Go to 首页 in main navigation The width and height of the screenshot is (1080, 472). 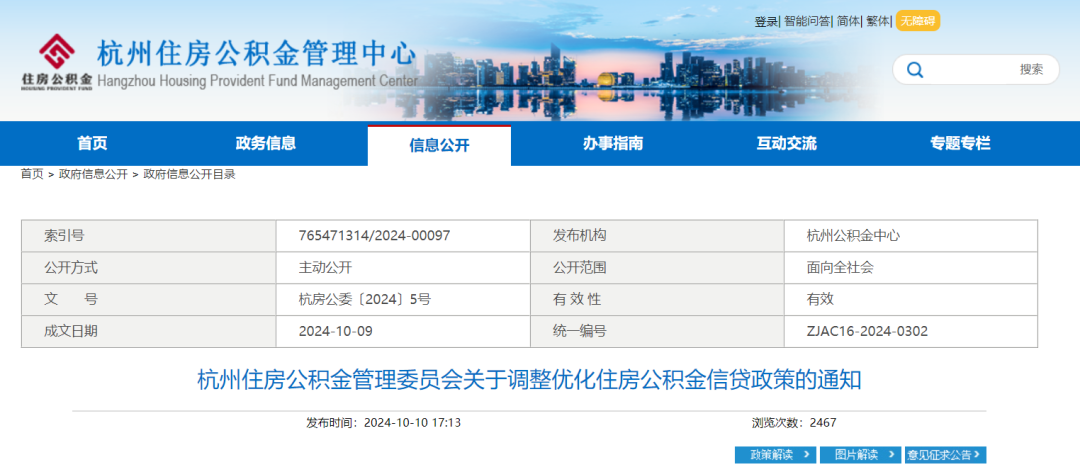(92, 144)
